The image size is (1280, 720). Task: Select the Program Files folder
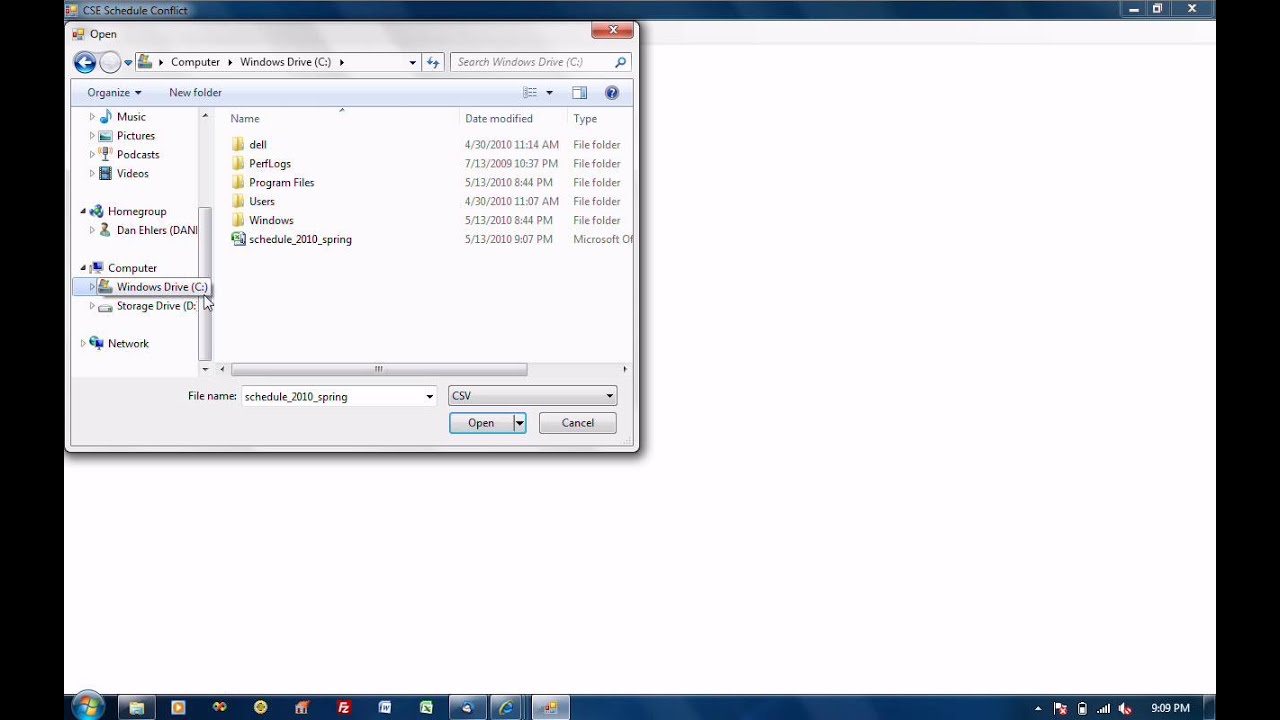[x=281, y=182]
